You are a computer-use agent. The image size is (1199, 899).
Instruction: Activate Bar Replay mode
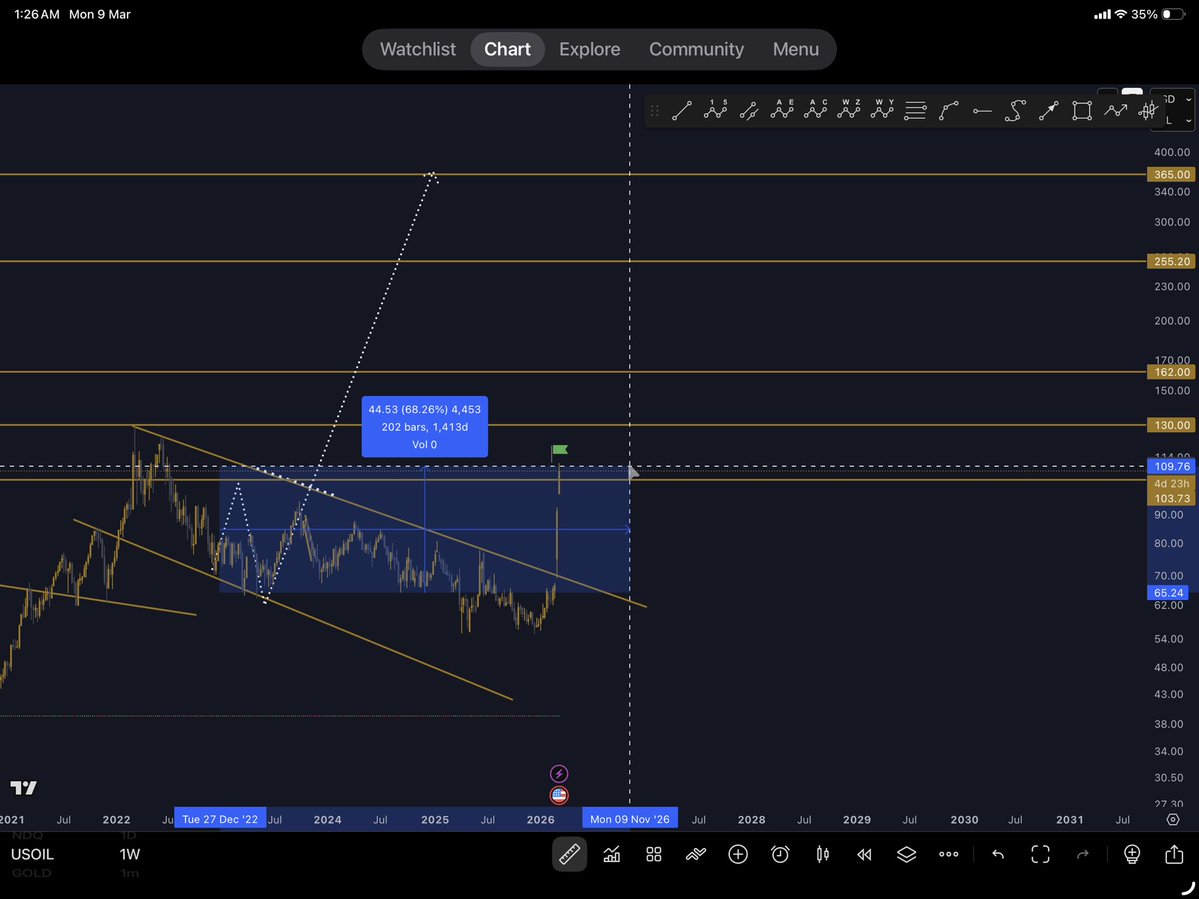[x=864, y=854]
